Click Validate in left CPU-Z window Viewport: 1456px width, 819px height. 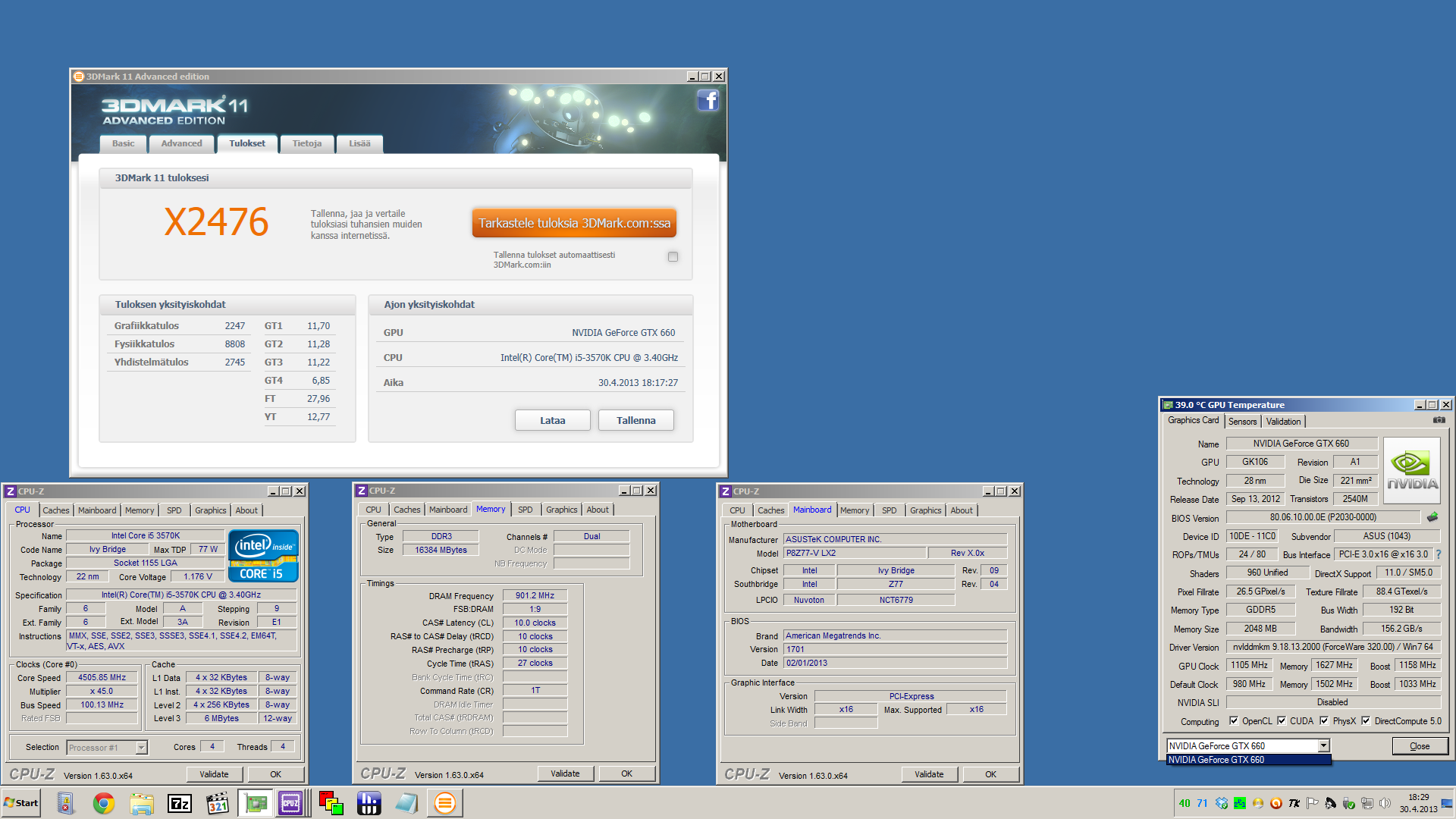tap(214, 774)
